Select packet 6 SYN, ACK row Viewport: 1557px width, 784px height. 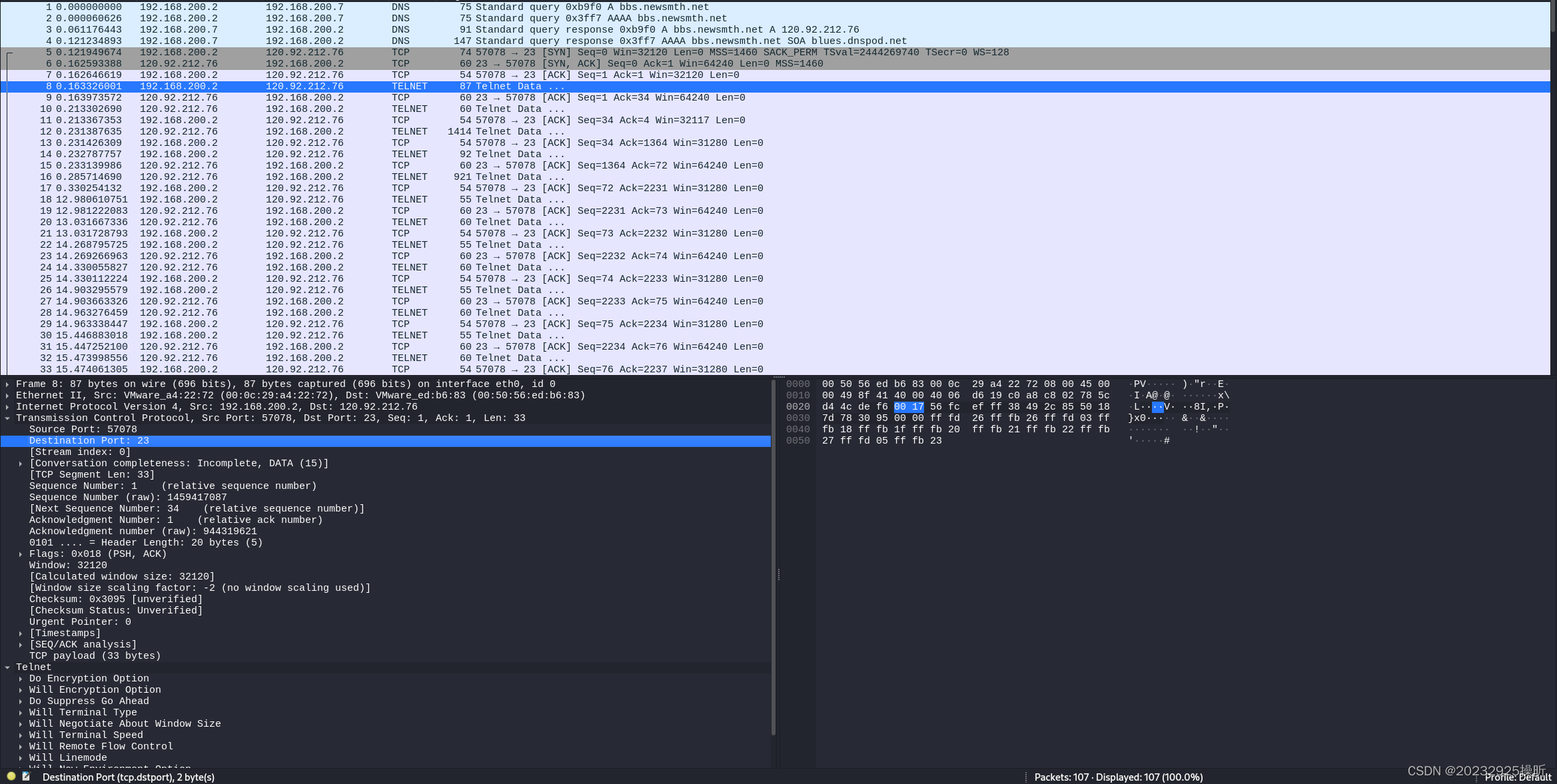775,64
